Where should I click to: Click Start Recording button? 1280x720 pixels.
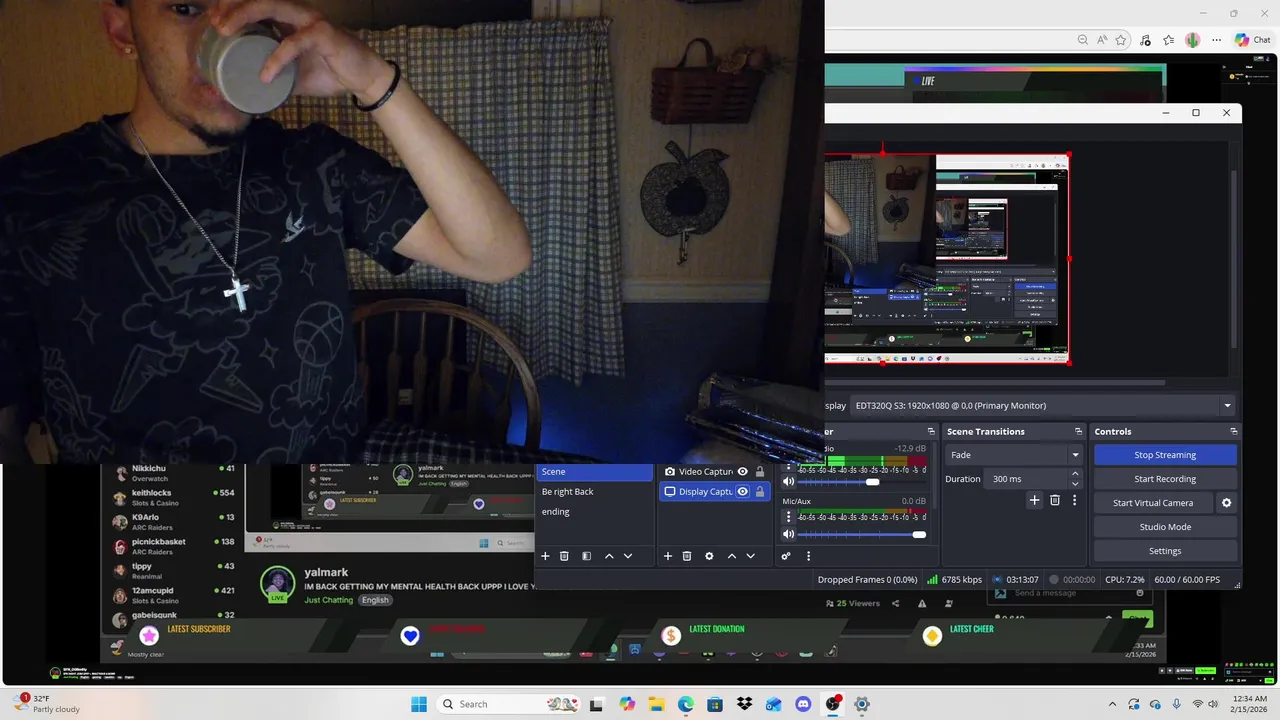(x=1165, y=479)
